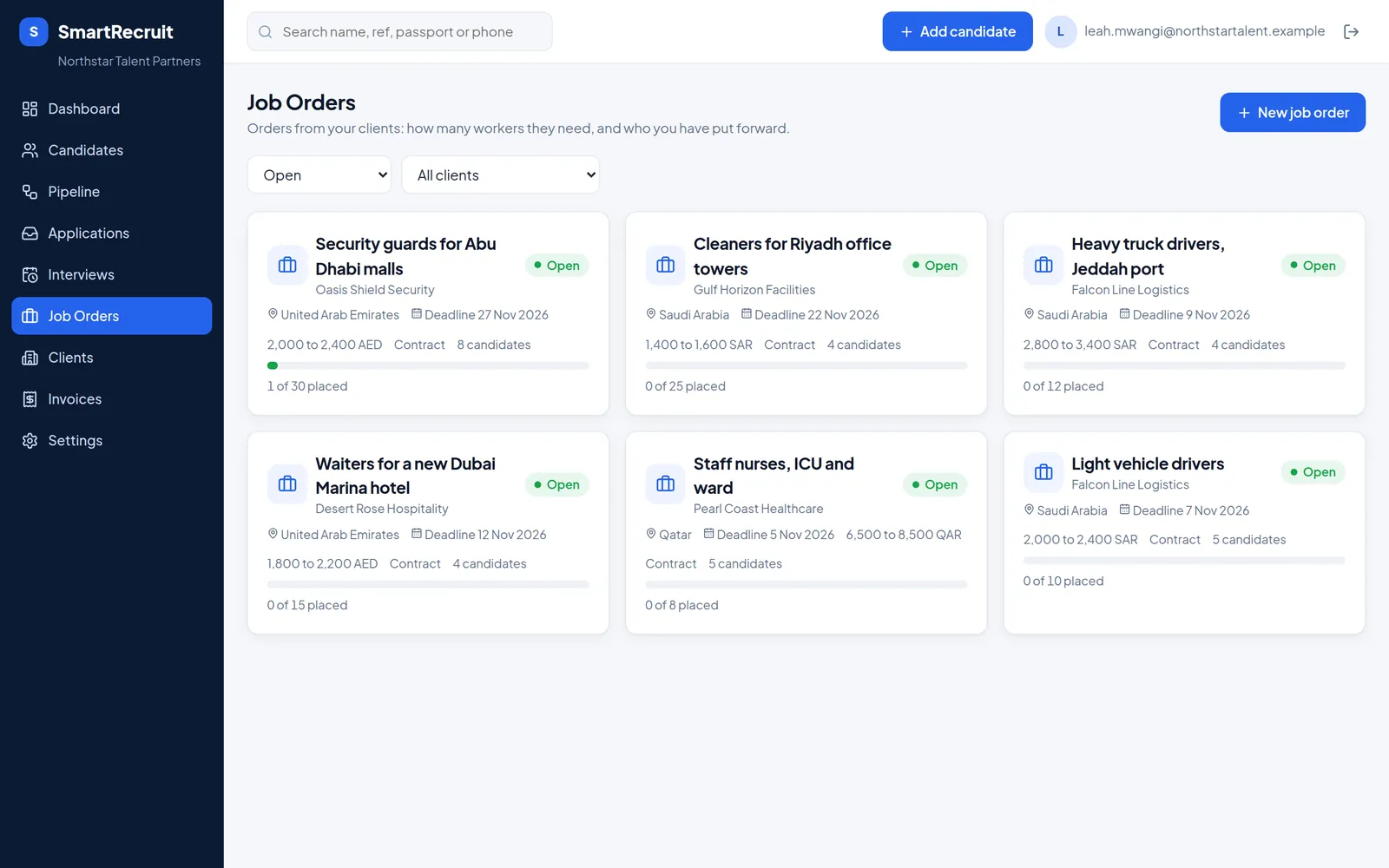Click briefcase icon on Security guards card
The width and height of the screenshot is (1389, 868).
(287, 265)
